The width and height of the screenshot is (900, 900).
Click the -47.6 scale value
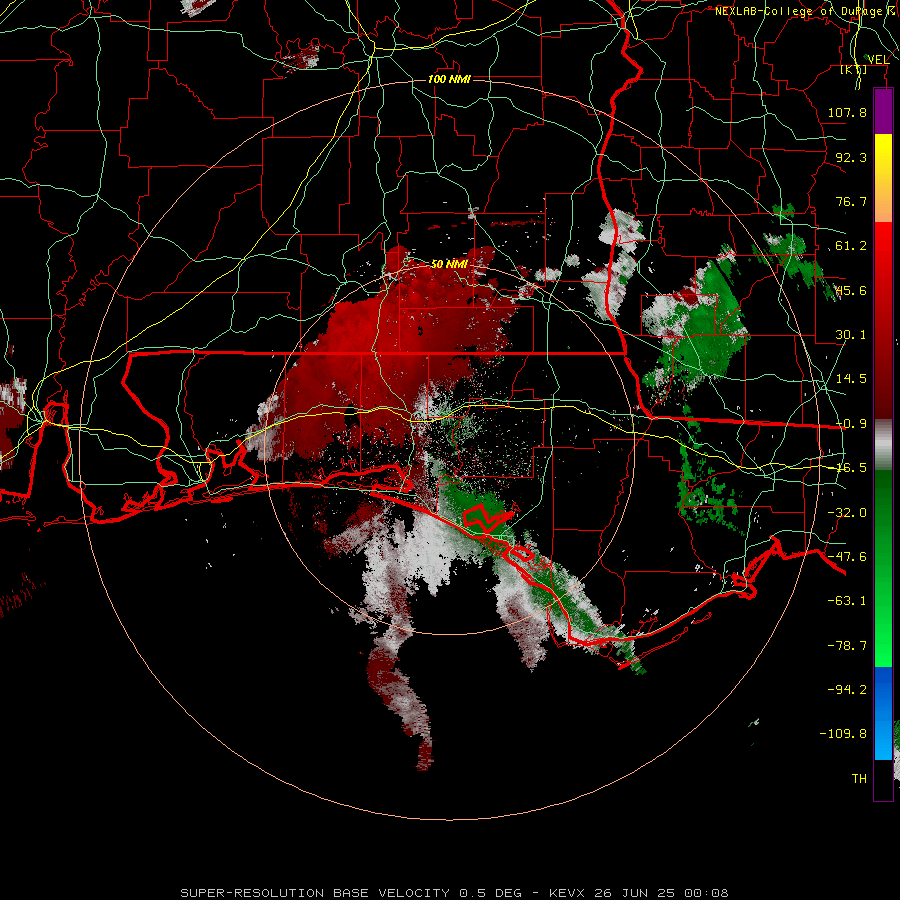[x=847, y=557]
